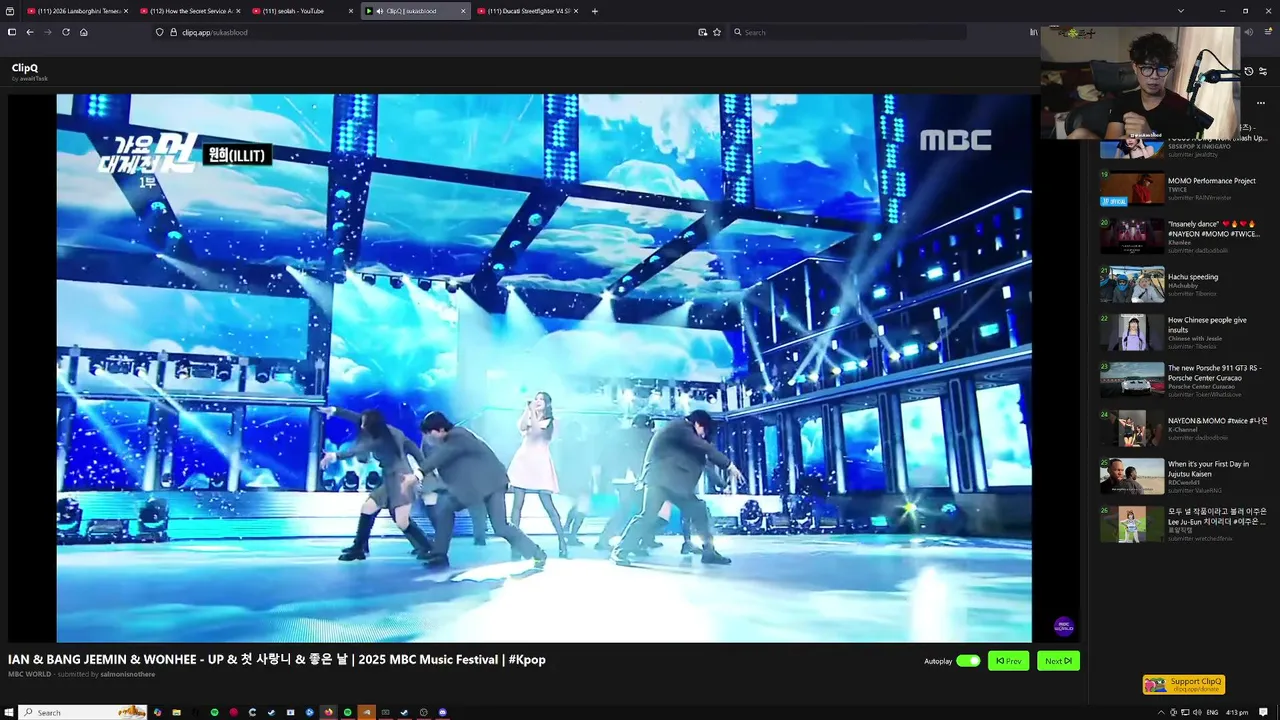Click the MBC WORLD channel badge in video

click(1064, 626)
